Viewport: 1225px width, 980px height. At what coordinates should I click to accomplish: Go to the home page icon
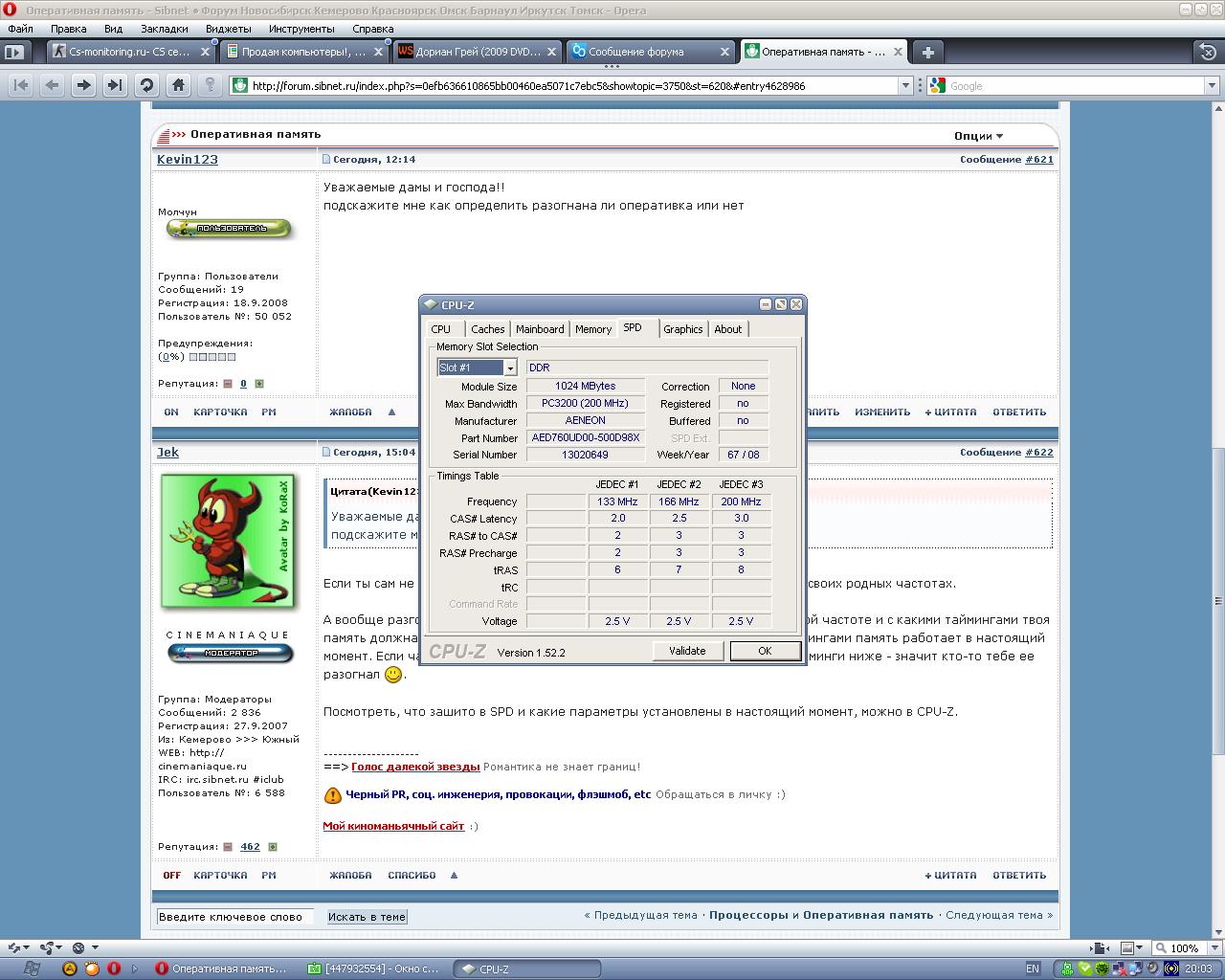[178, 85]
